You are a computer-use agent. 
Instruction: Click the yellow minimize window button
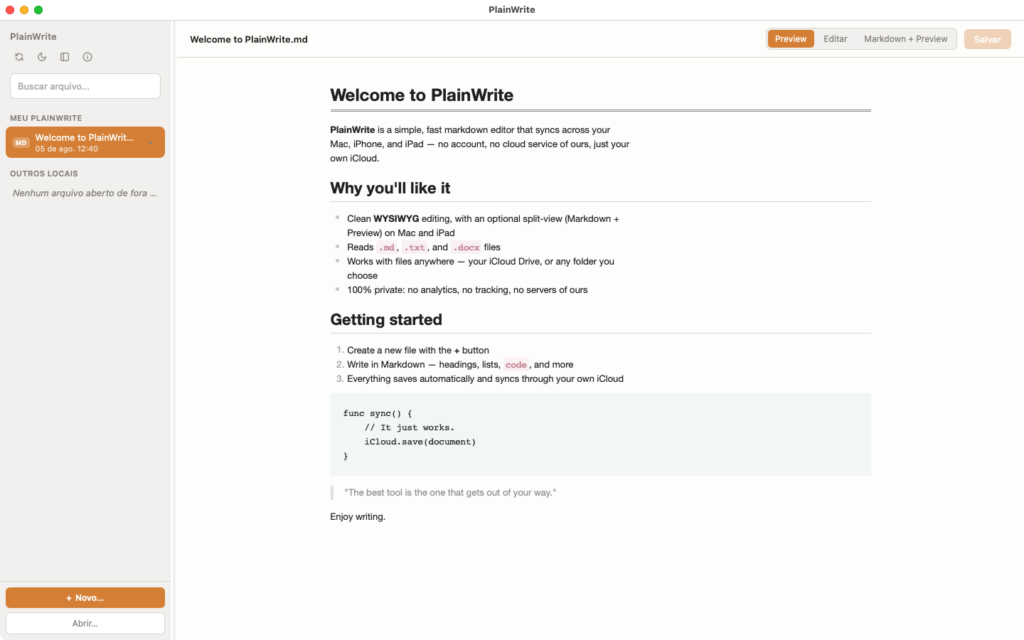tap(24, 10)
